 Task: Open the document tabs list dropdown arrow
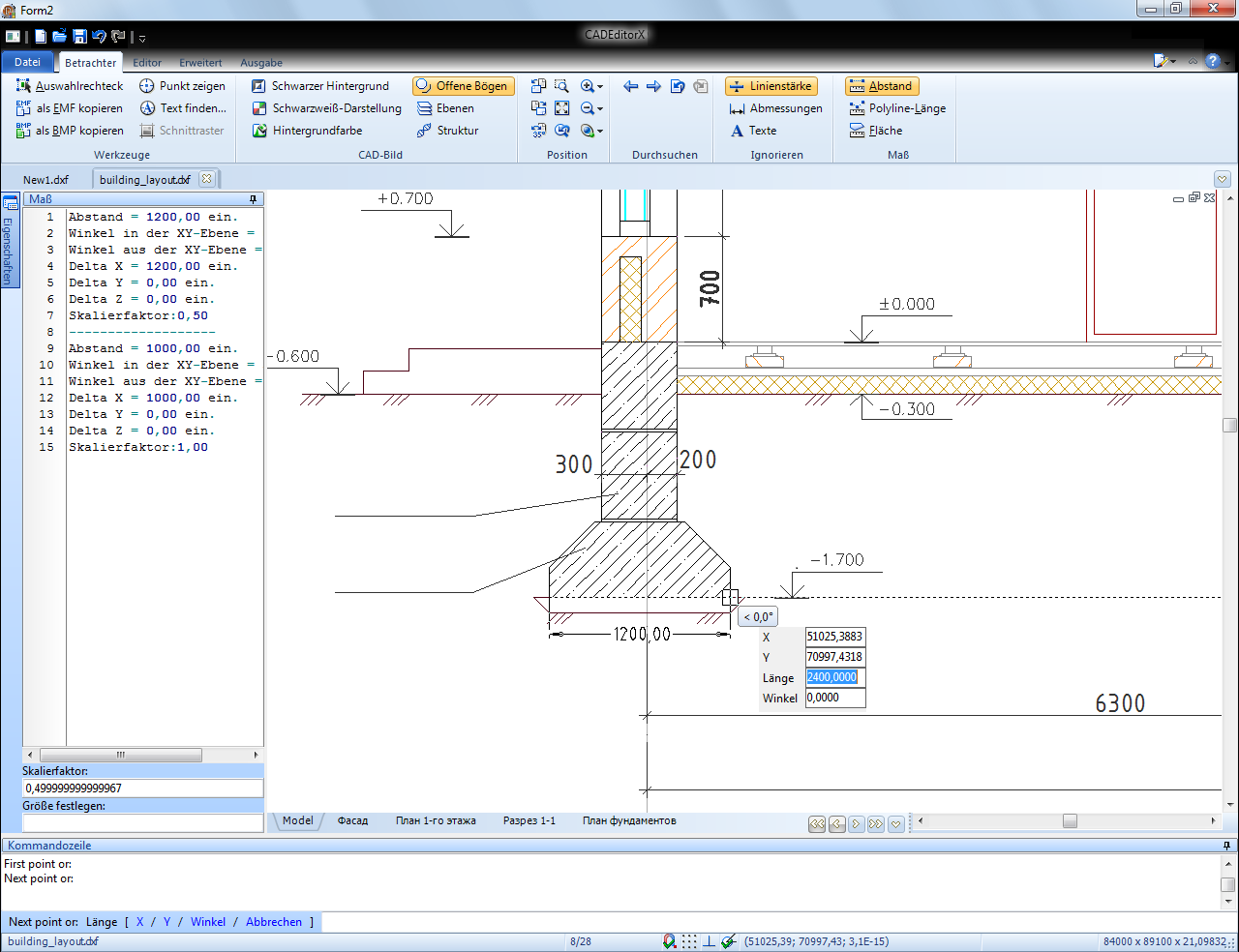pos(1222,179)
